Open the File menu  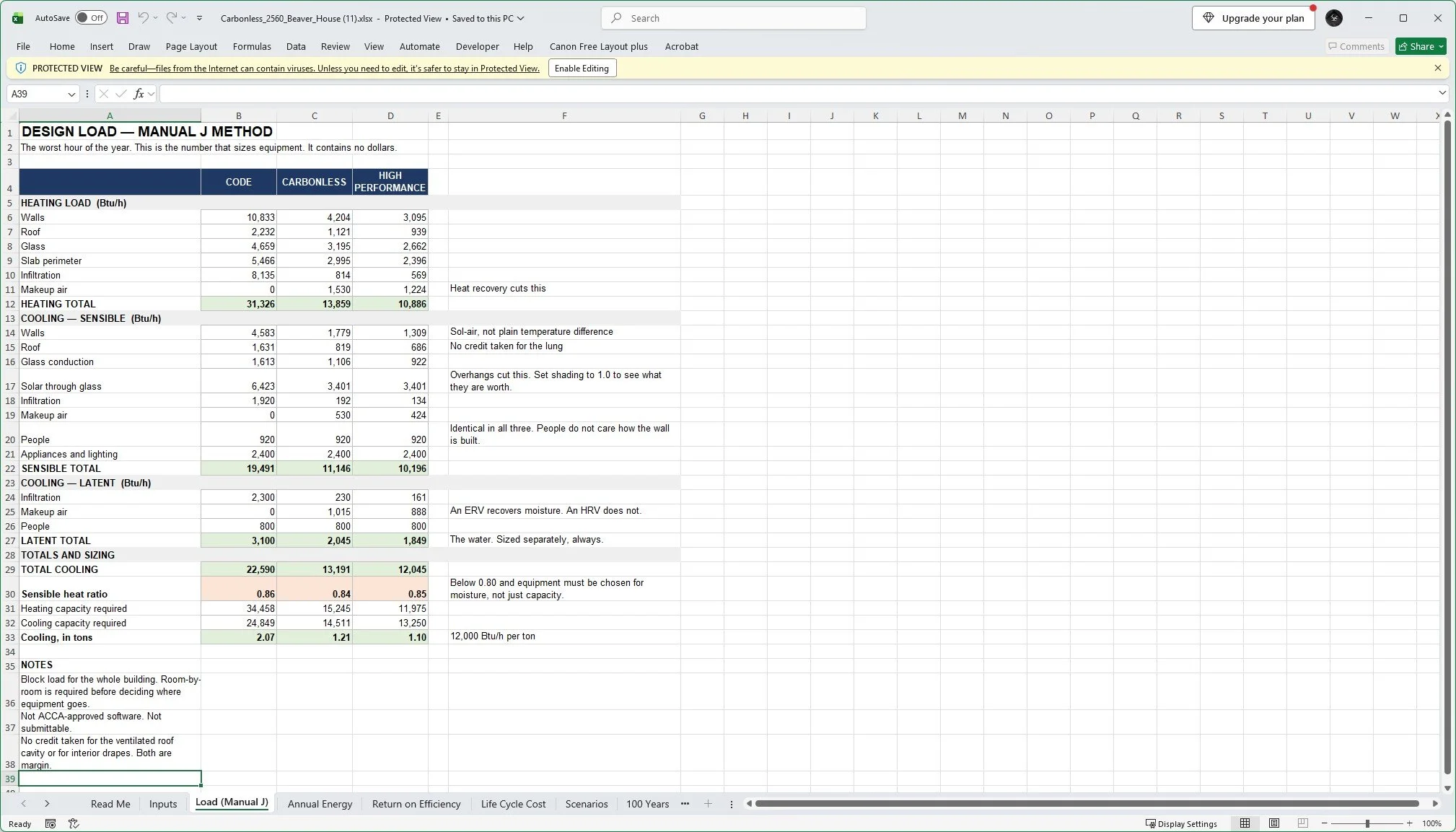point(23,46)
